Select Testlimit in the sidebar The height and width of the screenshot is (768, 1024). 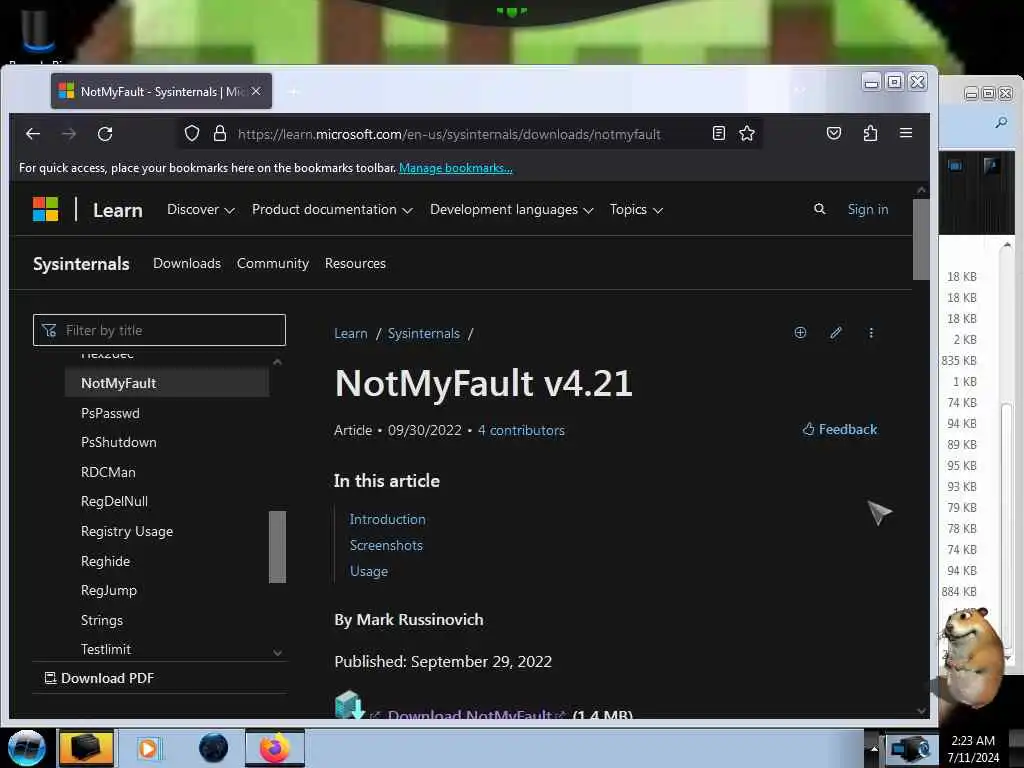click(x=106, y=649)
